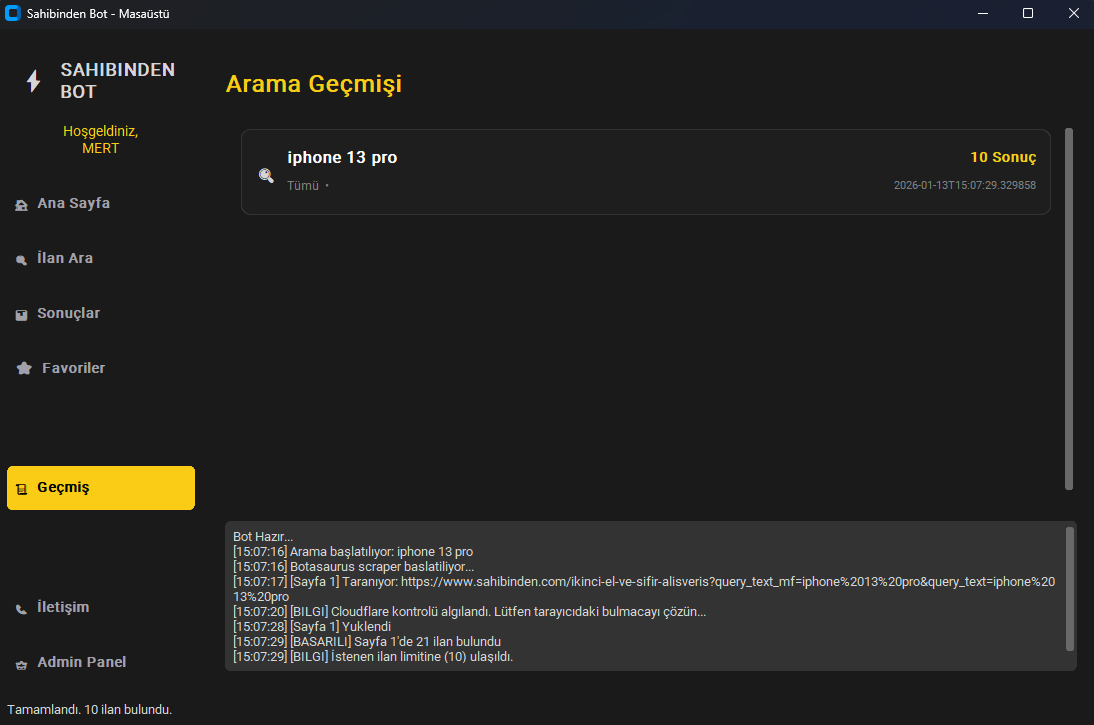Viewport: 1094px width, 725px height.
Task: Minimize the Sahibinden Bot window
Action: click(982, 13)
